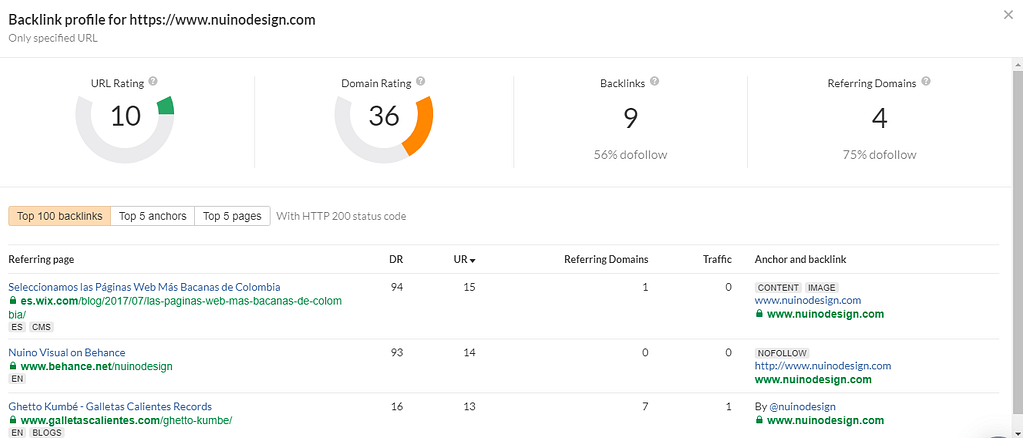Open URL Rating help tooltip icon
1023x438 pixels.
pos(153,82)
